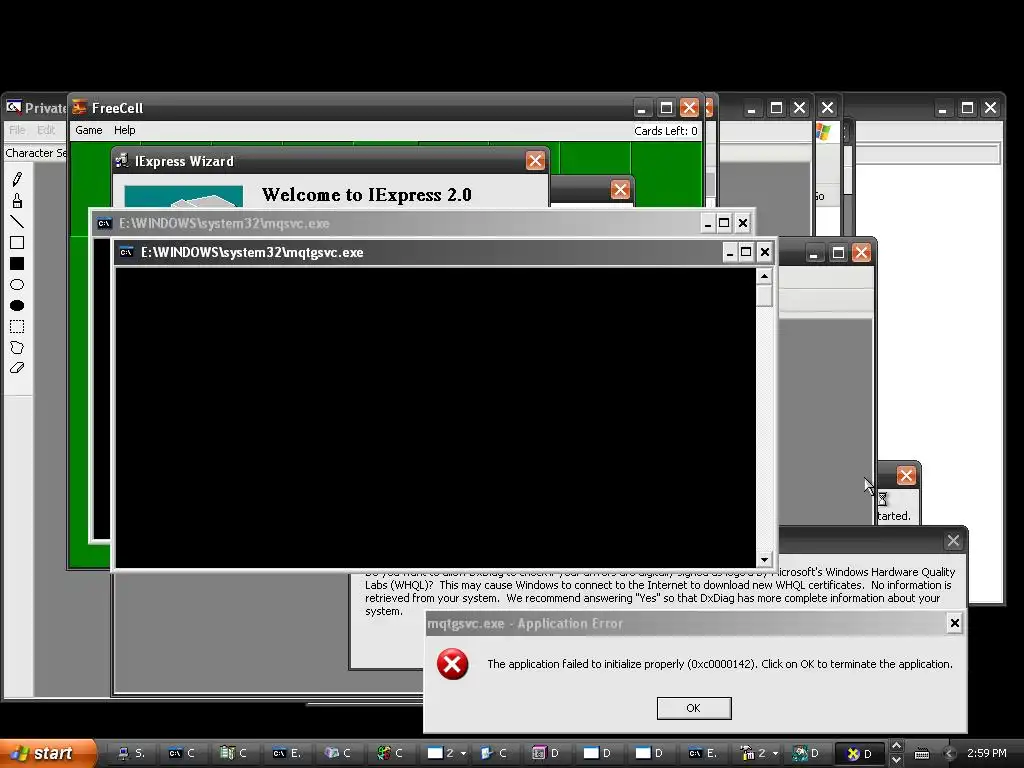1024x768 pixels.
Task: Select the Filled Ellipse tool
Action: (x=18, y=305)
